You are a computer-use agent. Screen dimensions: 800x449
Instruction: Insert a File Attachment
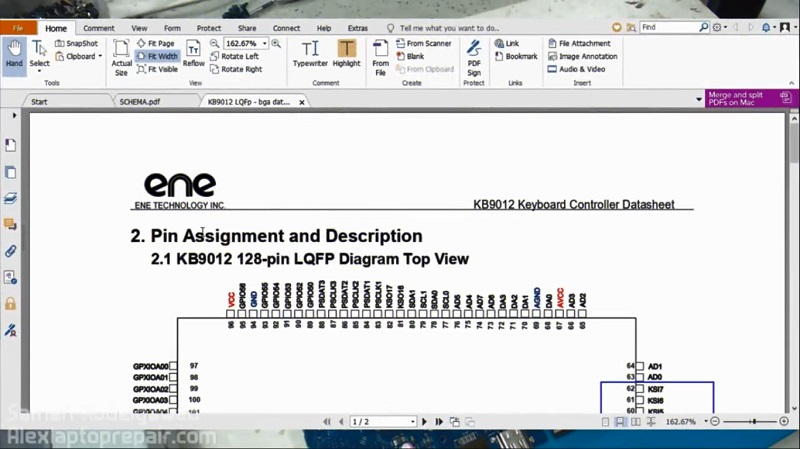(579, 43)
